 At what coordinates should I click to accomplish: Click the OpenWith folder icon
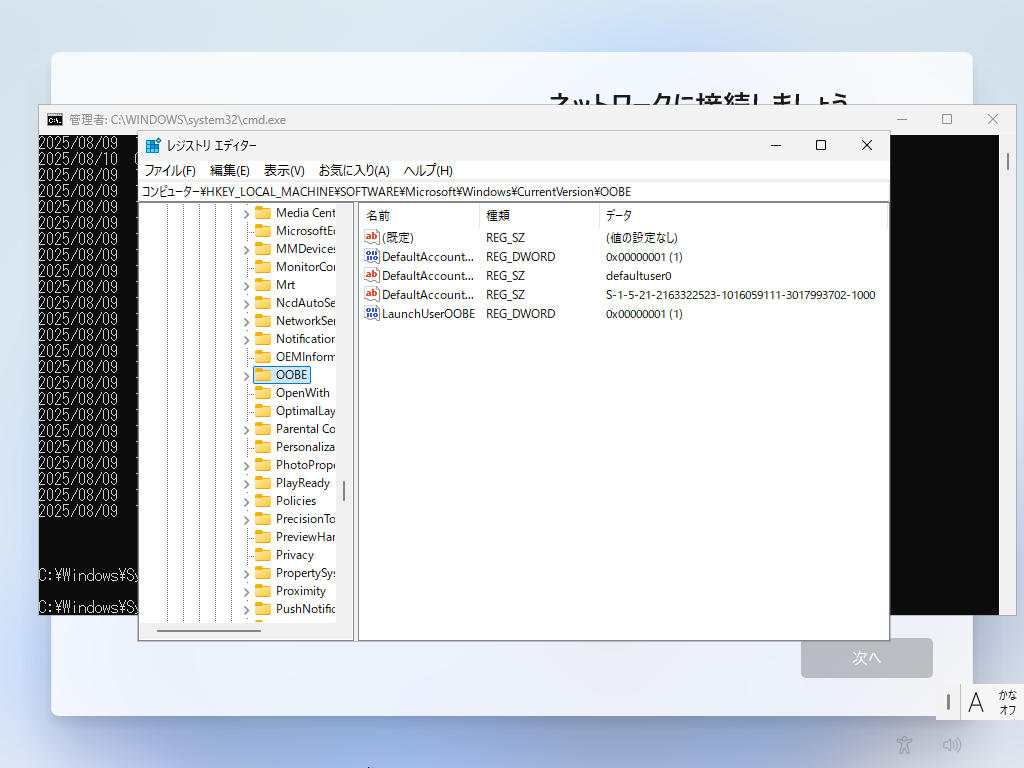263,392
